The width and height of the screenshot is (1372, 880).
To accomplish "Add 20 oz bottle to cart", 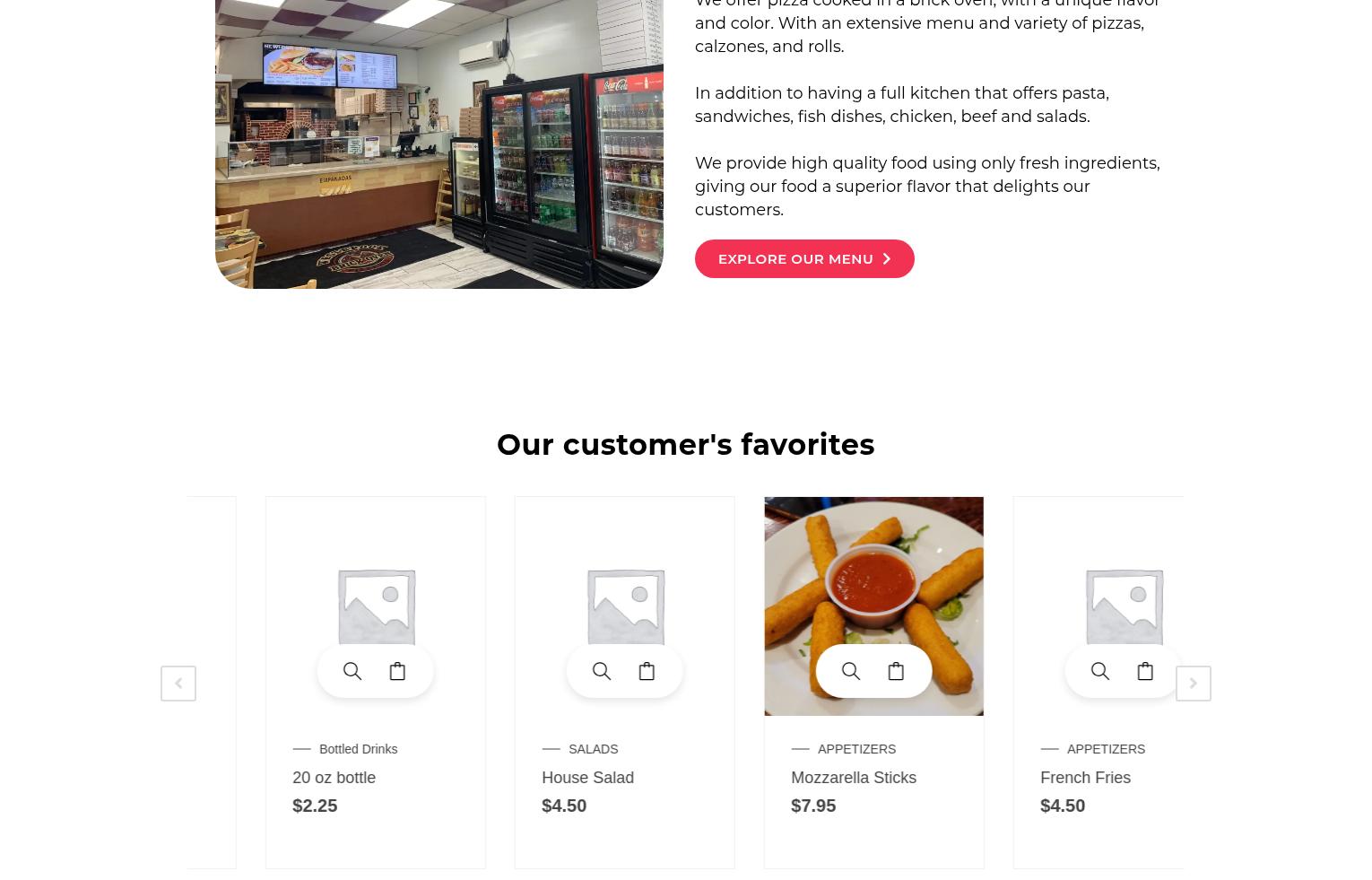I will coord(397,671).
